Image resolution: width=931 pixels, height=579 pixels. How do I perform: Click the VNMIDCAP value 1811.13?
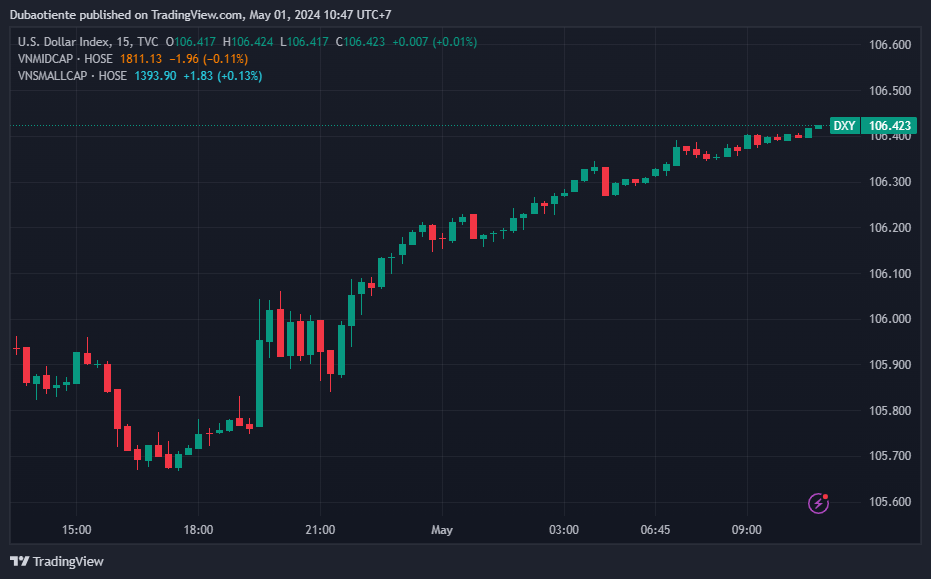click(141, 59)
